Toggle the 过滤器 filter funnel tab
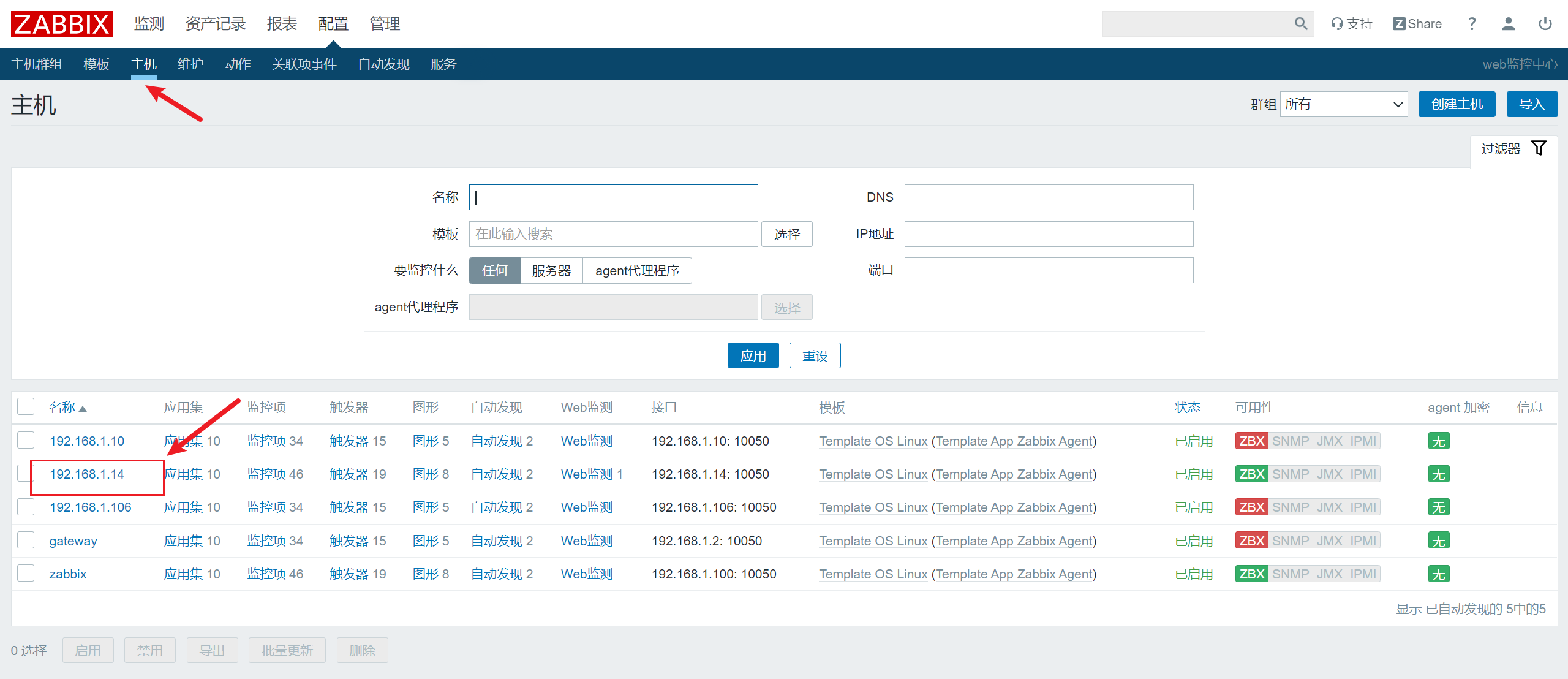Image resolution: width=1568 pixels, height=679 pixels. click(1513, 149)
